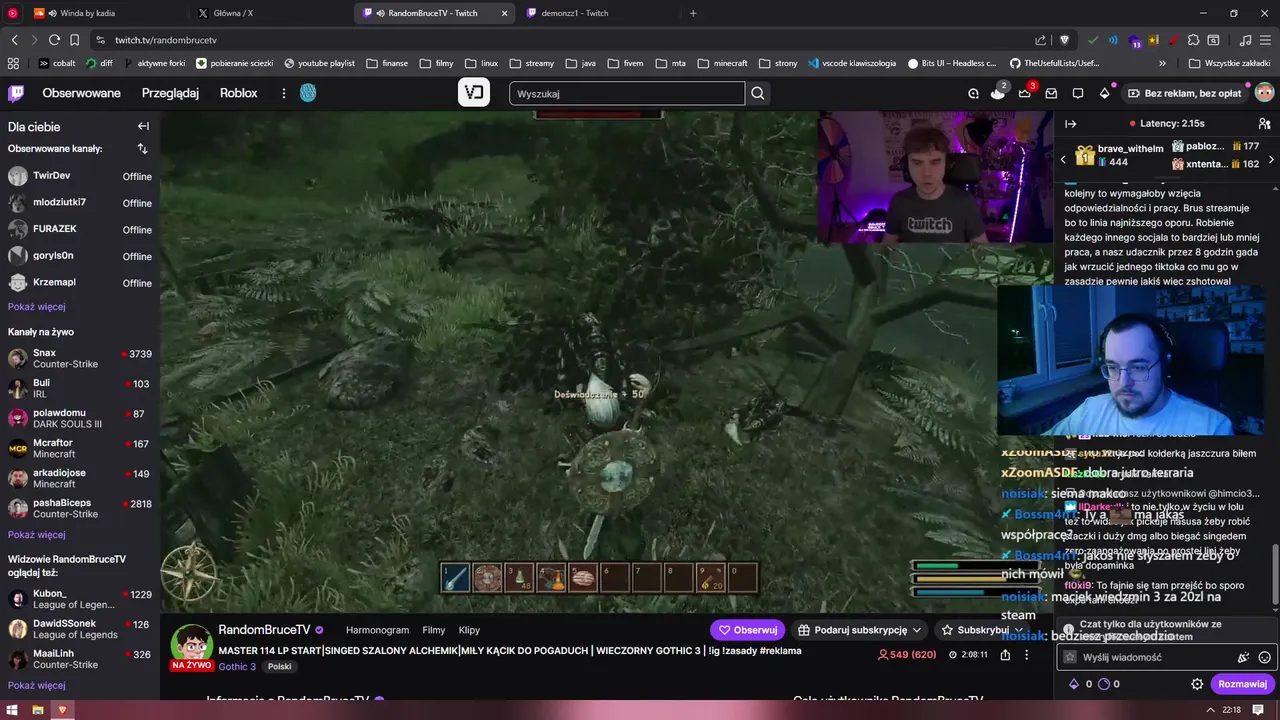1280x720 pixels.
Task: Open chat settings gear icon
Action: (x=1197, y=684)
